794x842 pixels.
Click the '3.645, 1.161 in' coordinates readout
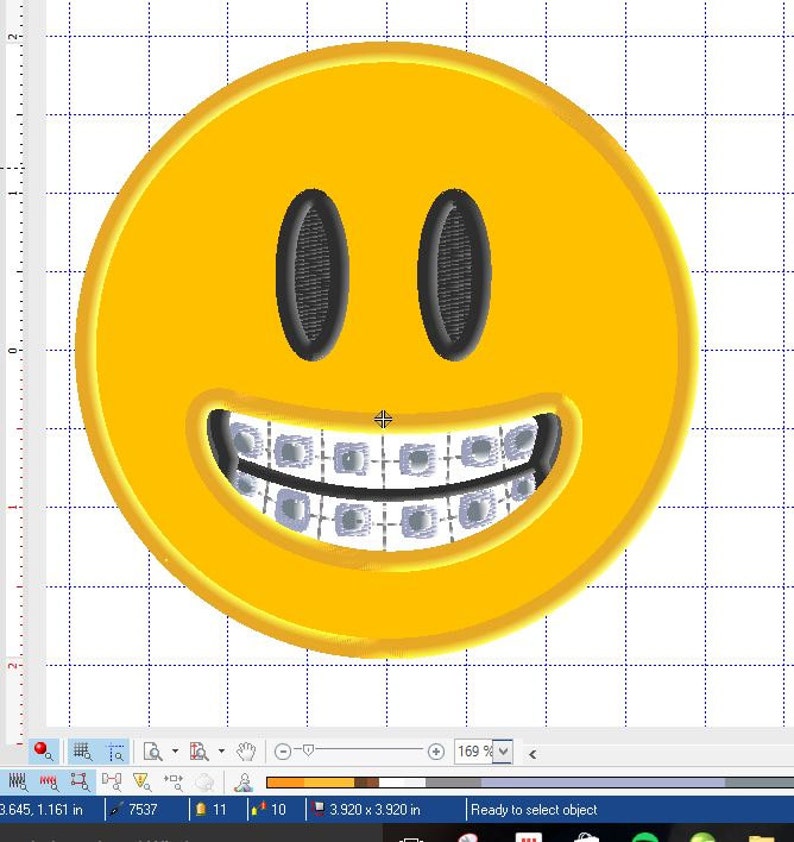[41, 809]
